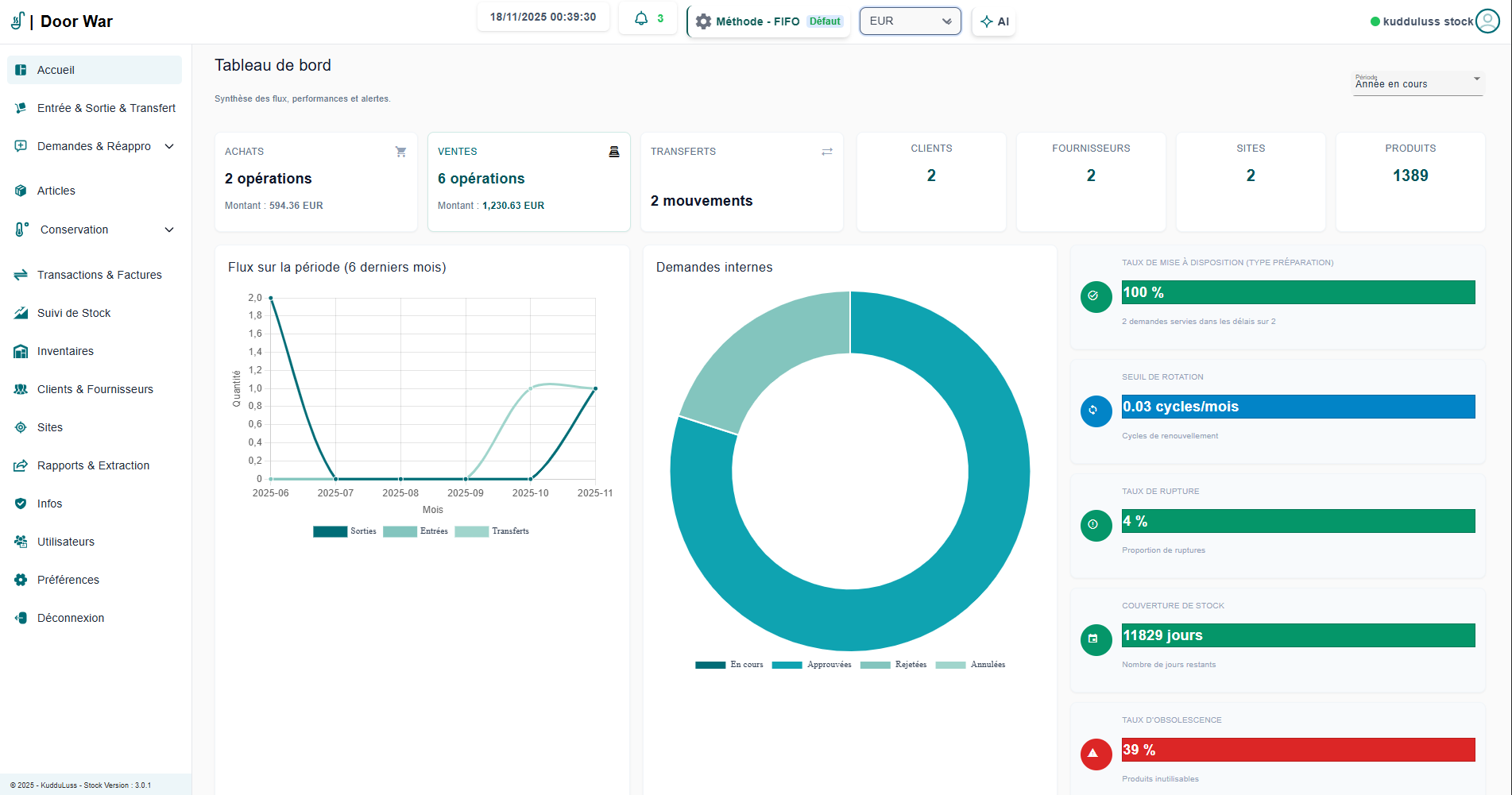Viewport: 1512px width, 795px height.
Task: Click the AI sparkle button
Action: 994,21
